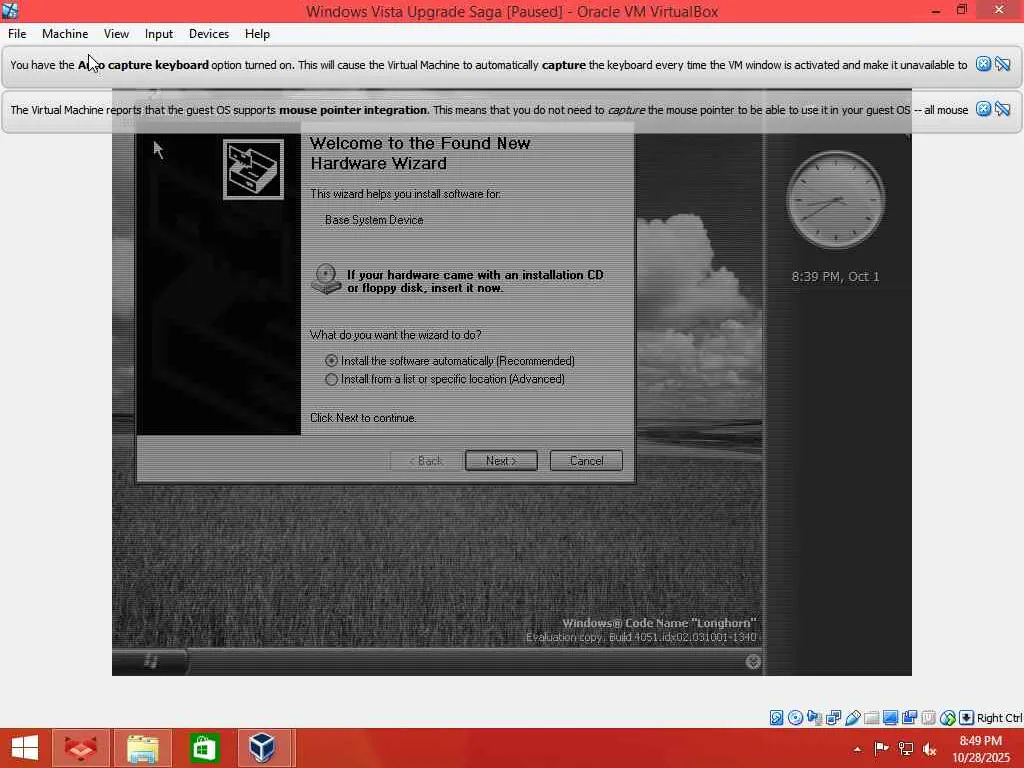Click the muted speaker tray icon
Screen dimensions: 1024x768
pos(929,748)
